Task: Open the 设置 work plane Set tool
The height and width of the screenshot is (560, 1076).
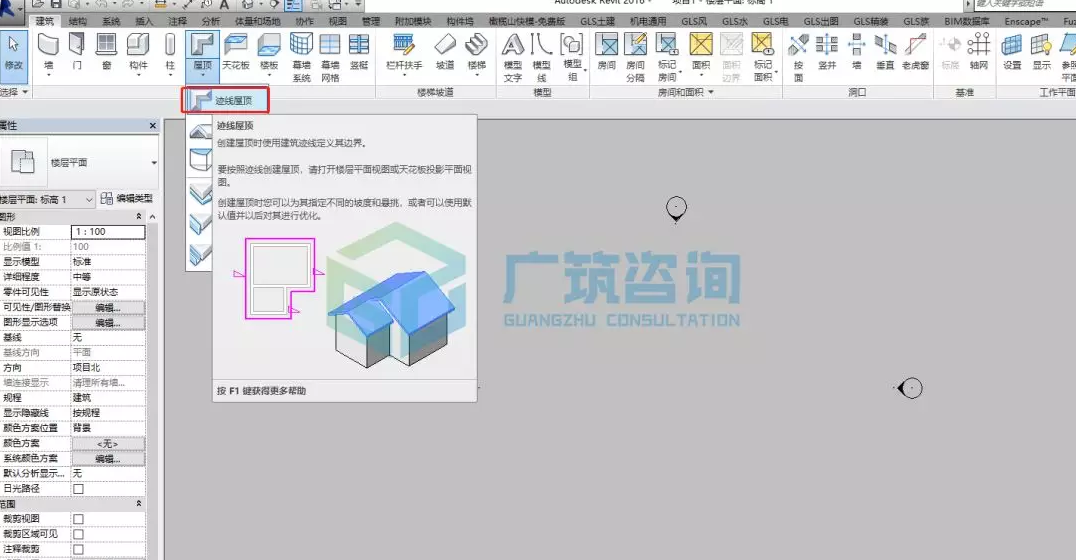Action: click(x=1012, y=52)
